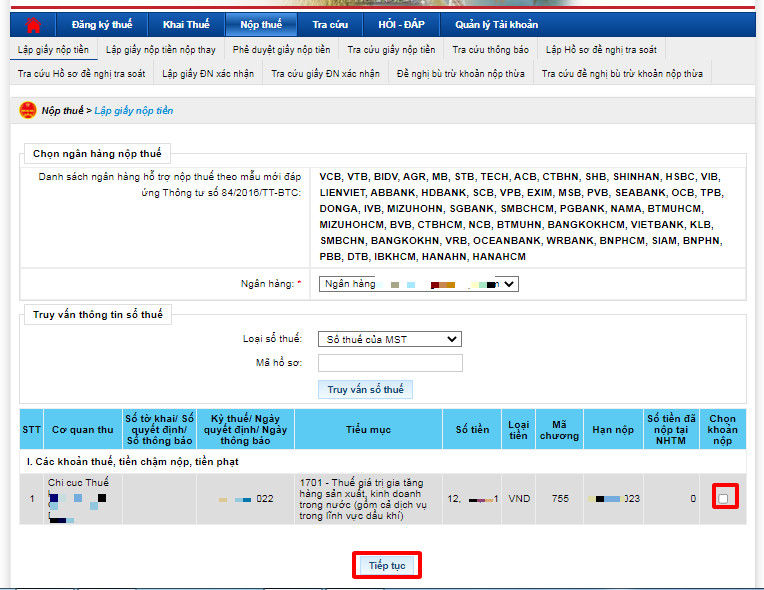Viewport: 764px width, 590px height.
Task: Switch to Lập giấy nộp tiền tab
Action: tap(53, 50)
